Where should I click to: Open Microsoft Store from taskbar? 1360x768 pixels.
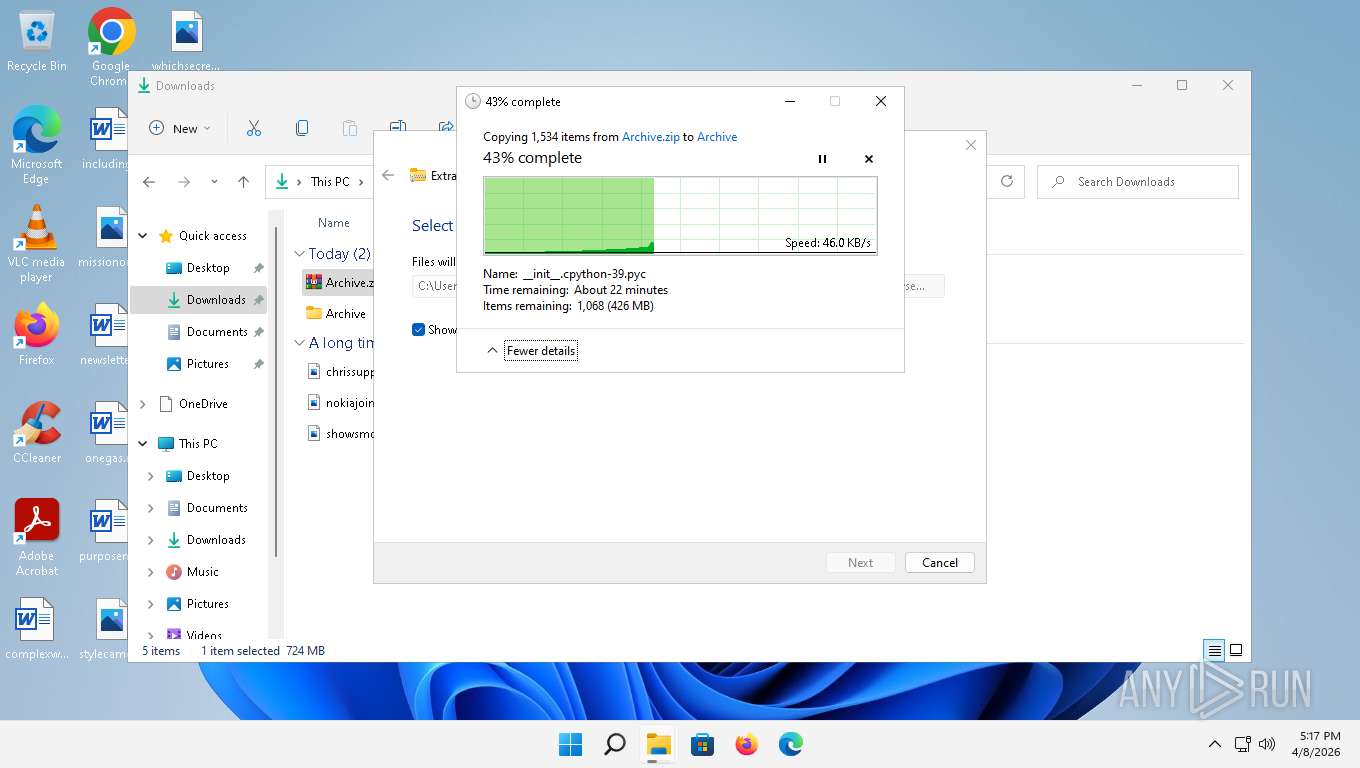(x=702, y=744)
